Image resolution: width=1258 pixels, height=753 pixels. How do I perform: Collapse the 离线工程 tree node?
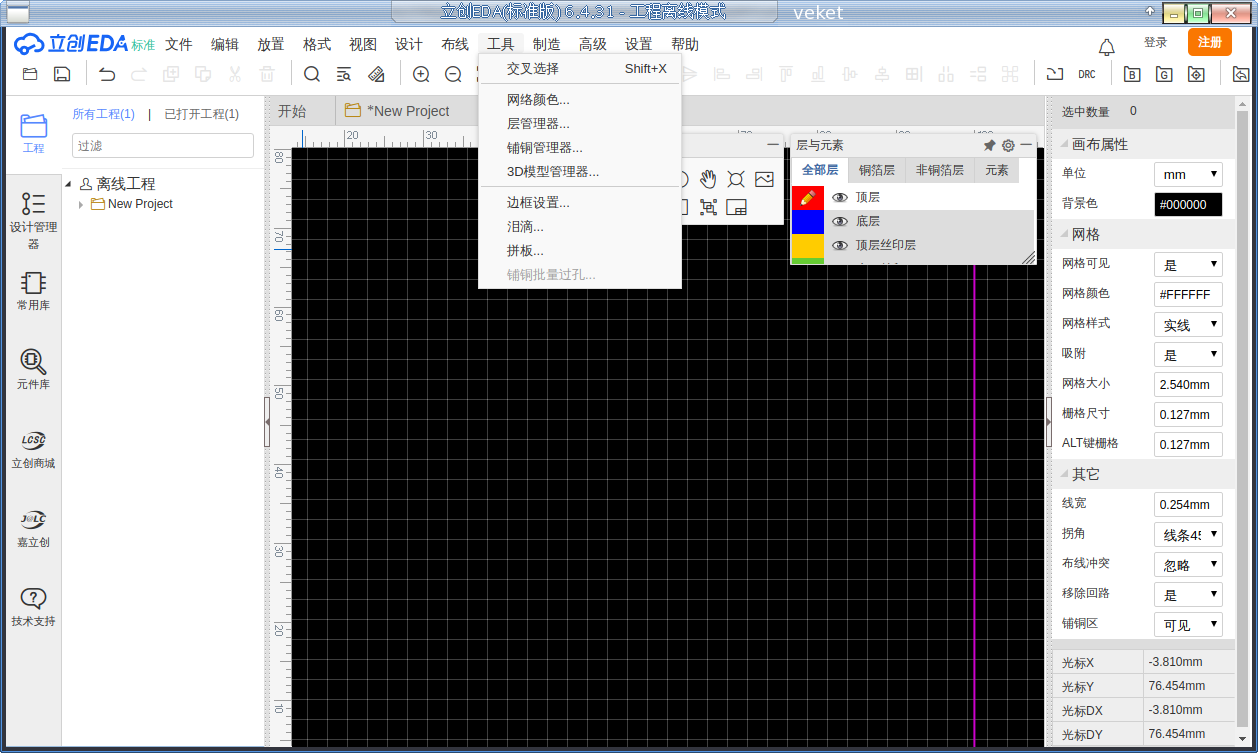(x=69, y=184)
